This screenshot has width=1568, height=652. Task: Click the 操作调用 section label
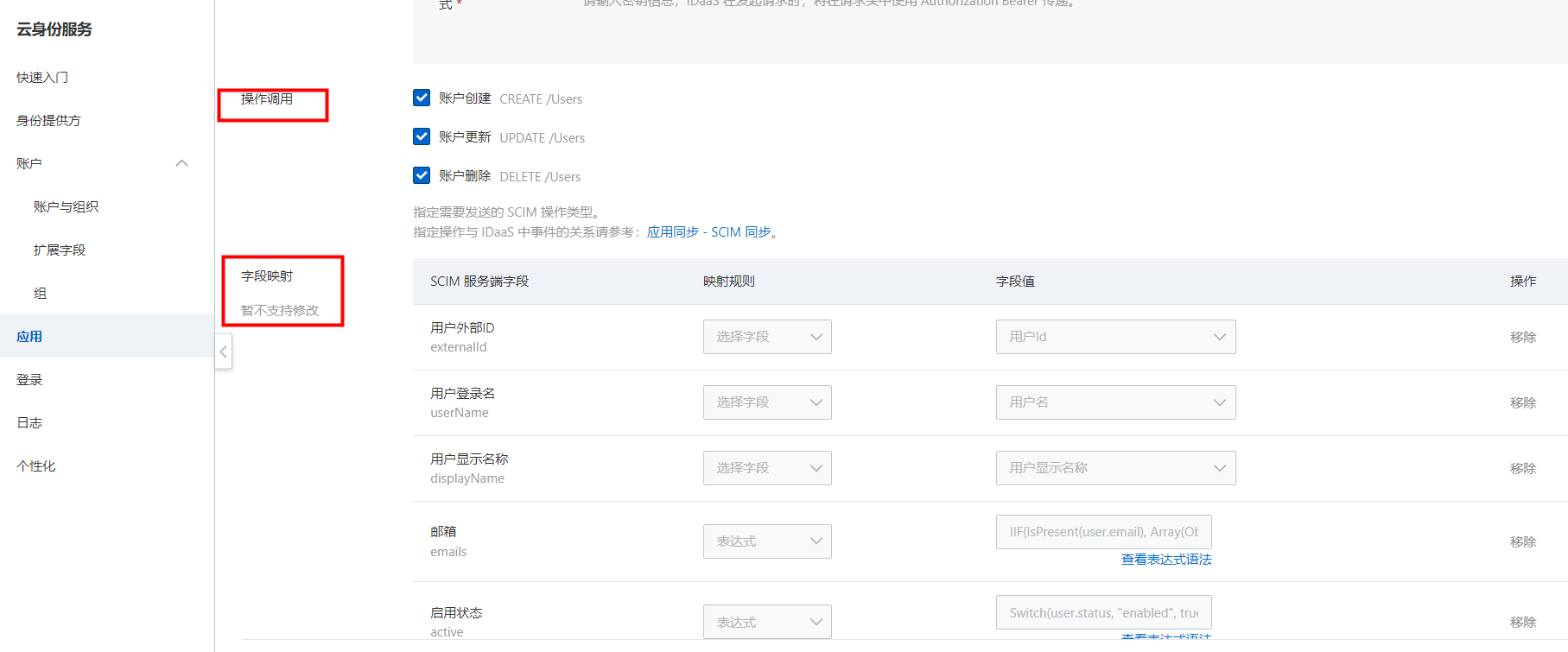tap(267, 98)
